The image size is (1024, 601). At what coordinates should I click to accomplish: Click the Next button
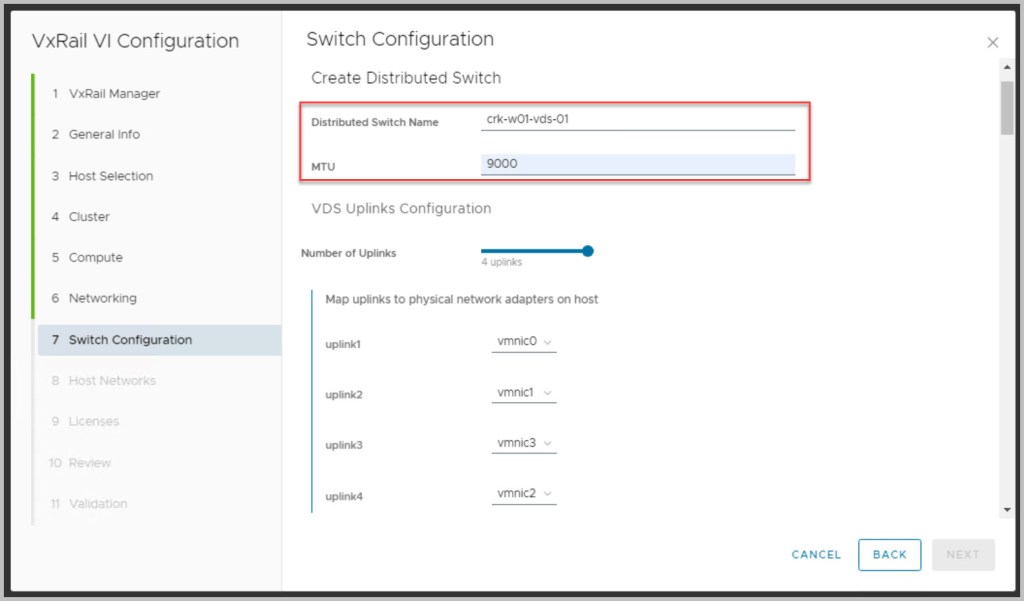coord(962,555)
